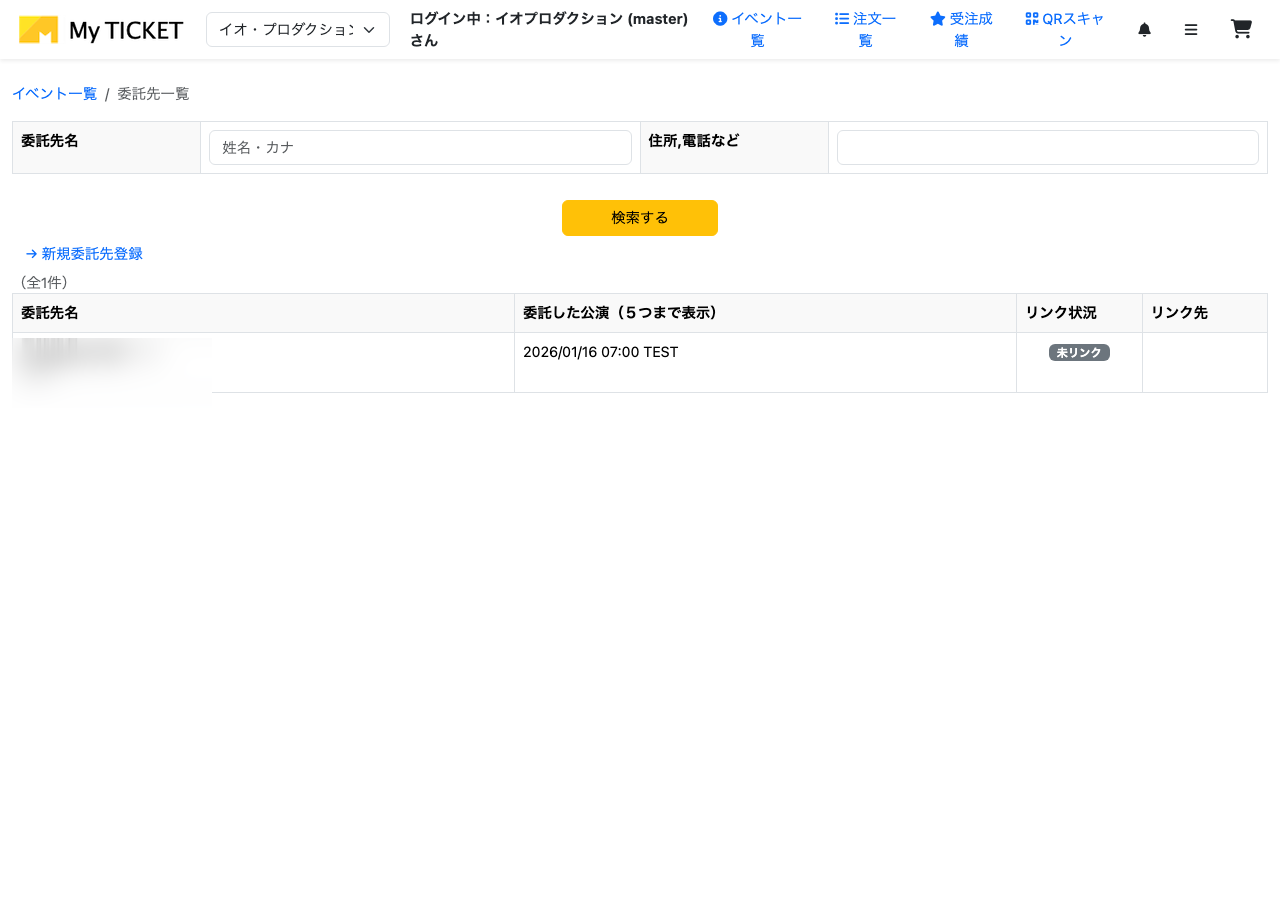The height and width of the screenshot is (900, 1280).
Task: Follow the イベント一覧 breadcrumb link
Action: 54,93
